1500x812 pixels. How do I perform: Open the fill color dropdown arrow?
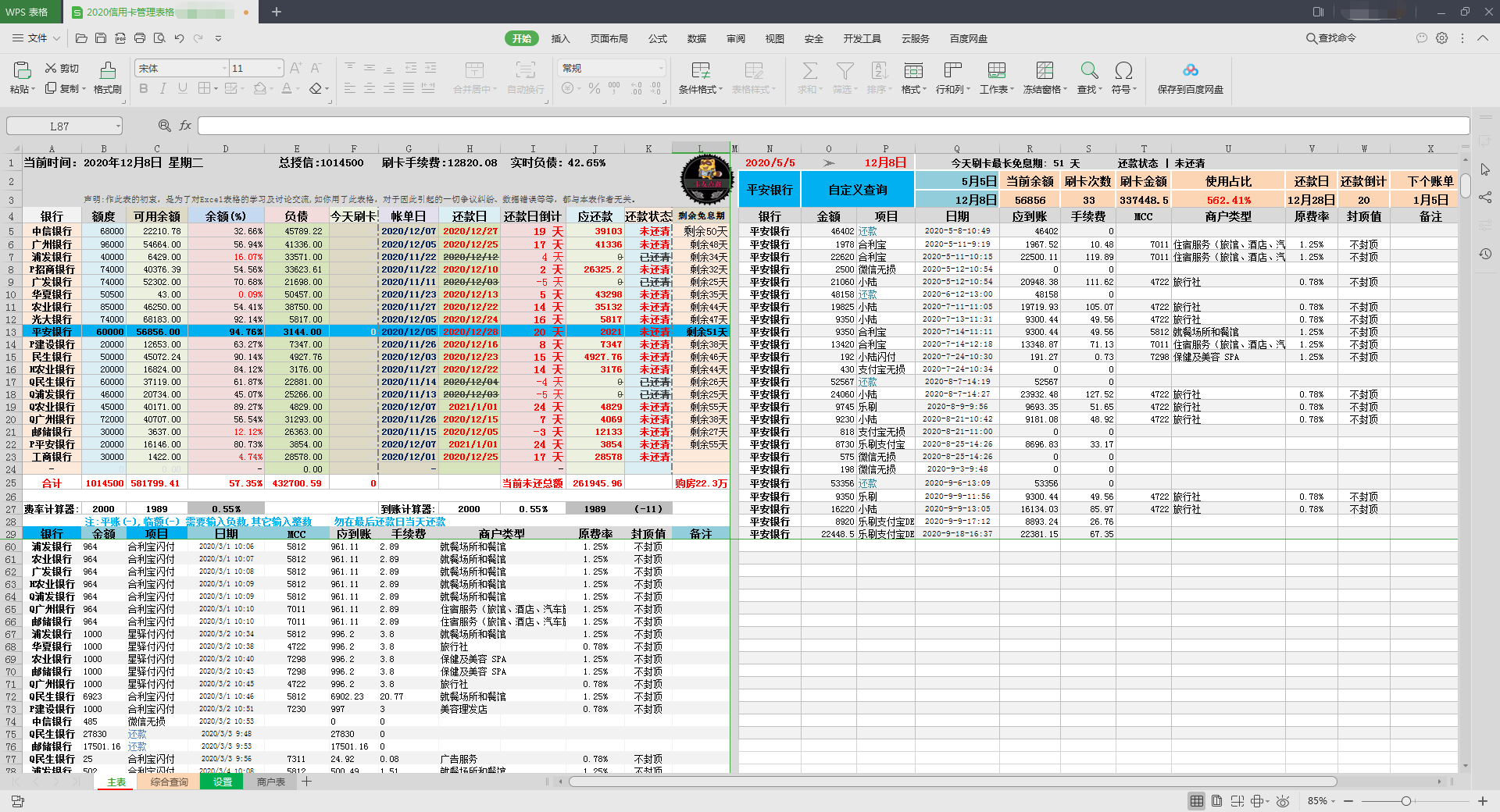270,89
